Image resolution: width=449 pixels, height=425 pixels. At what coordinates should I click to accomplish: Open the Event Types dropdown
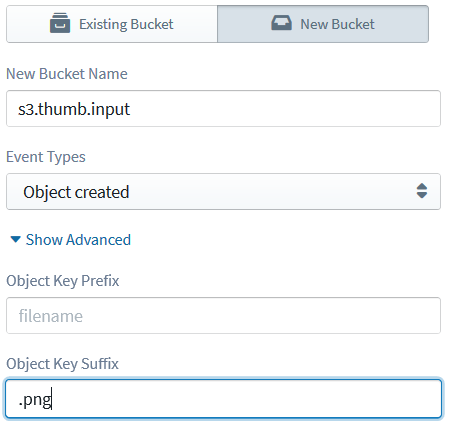(223, 192)
